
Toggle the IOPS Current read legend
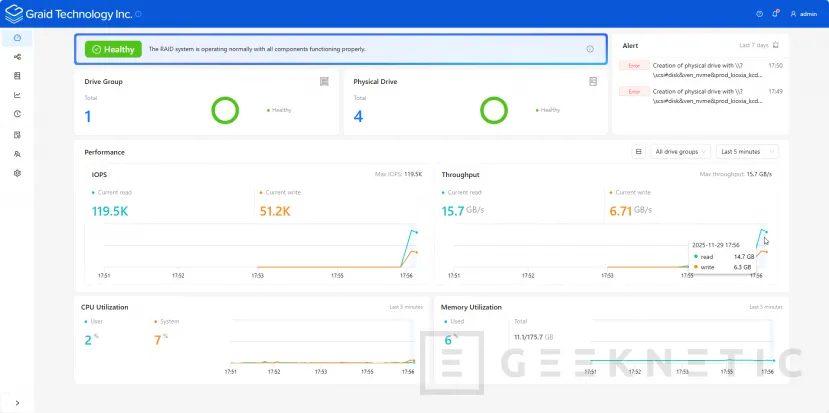point(113,191)
